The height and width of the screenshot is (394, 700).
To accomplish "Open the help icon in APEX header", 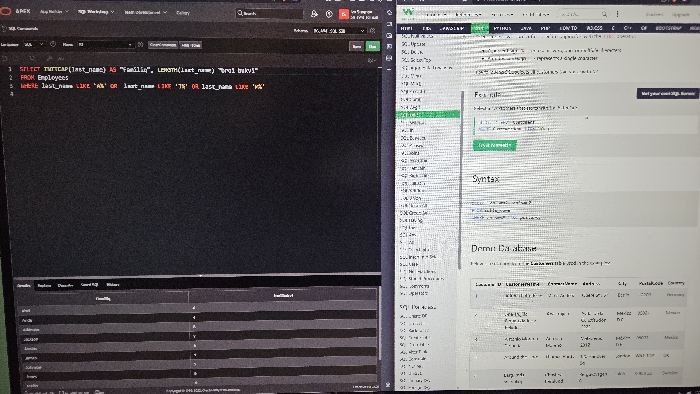I will click(329, 14).
